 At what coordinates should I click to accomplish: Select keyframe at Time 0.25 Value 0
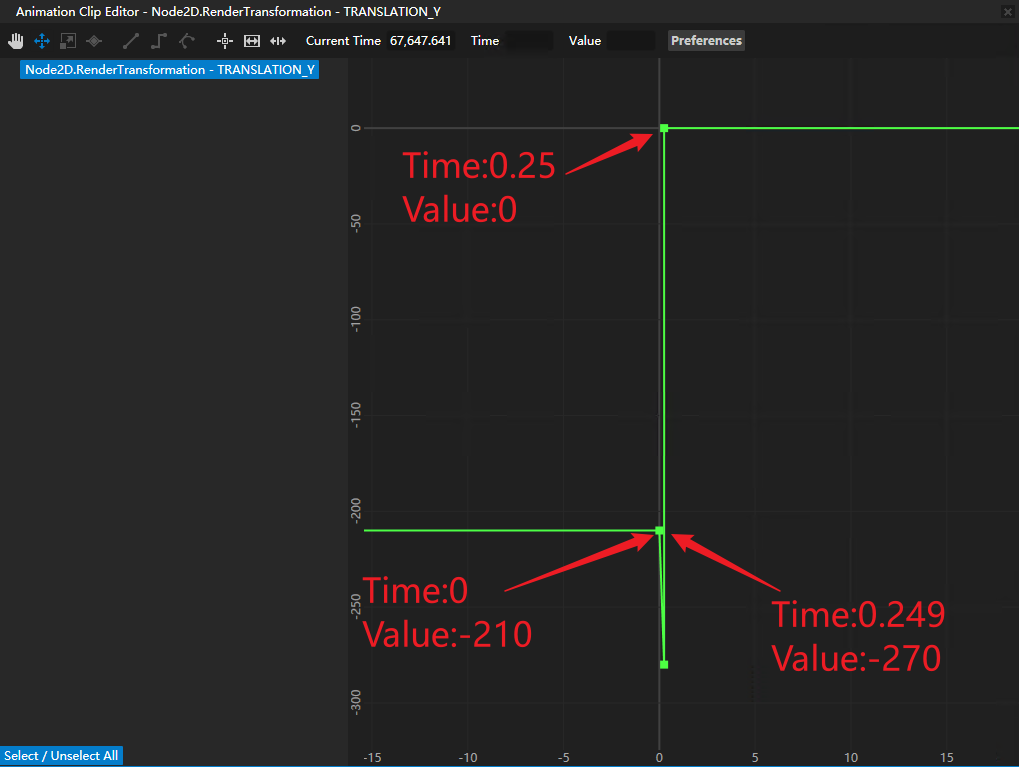[x=664, y=128]
